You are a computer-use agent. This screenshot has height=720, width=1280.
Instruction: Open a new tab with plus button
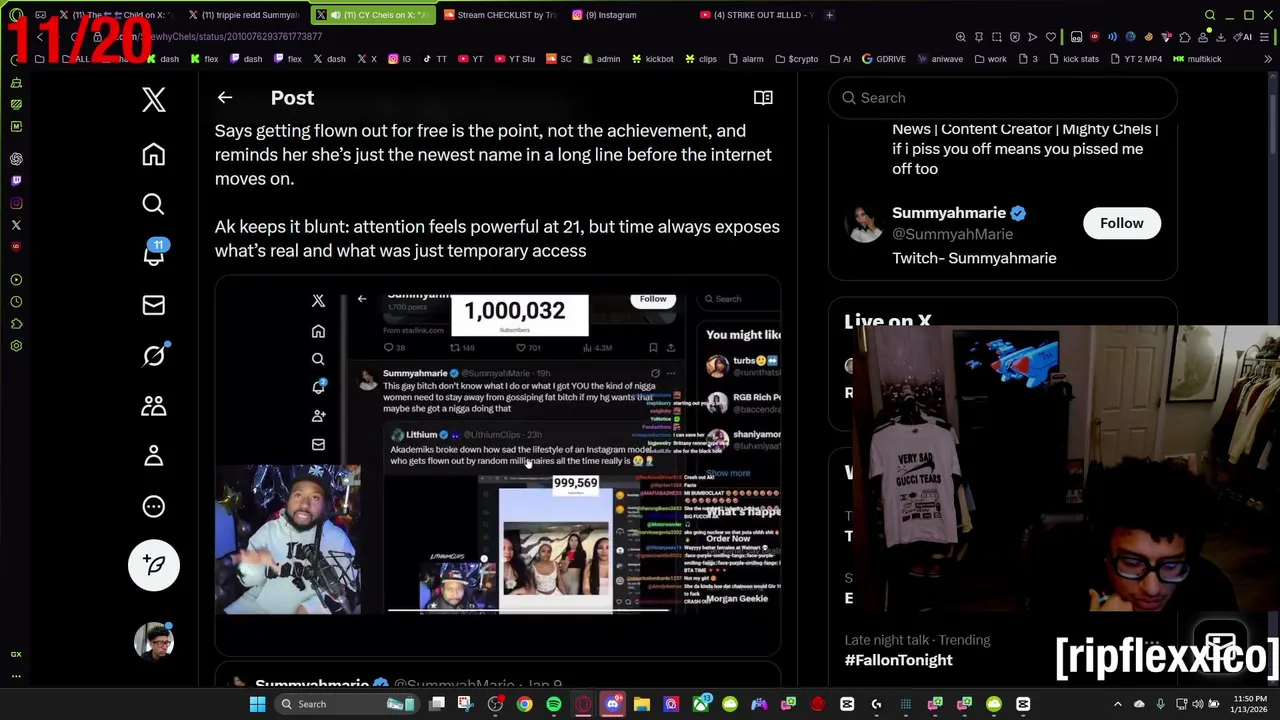829,15
